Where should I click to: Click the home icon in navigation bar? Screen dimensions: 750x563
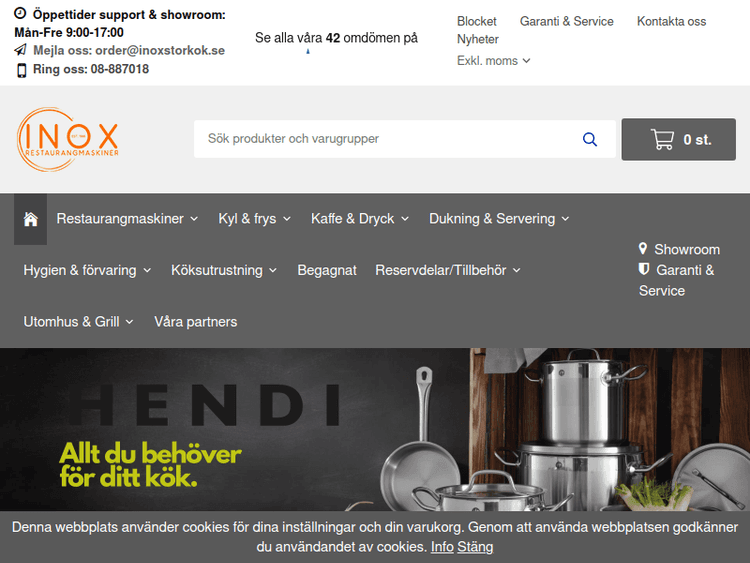[31, 219]
